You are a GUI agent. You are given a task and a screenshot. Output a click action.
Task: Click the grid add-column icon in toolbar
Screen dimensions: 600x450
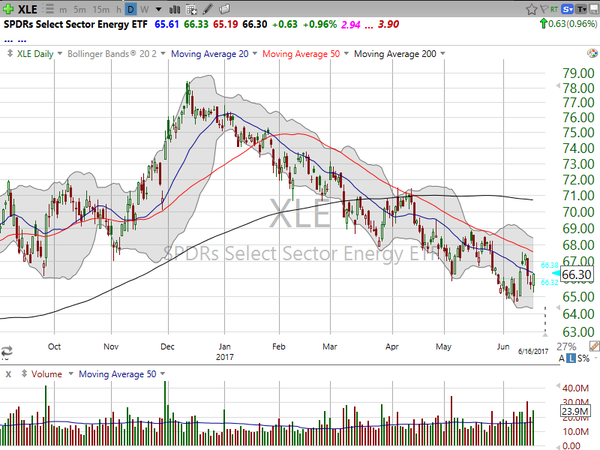191,9
